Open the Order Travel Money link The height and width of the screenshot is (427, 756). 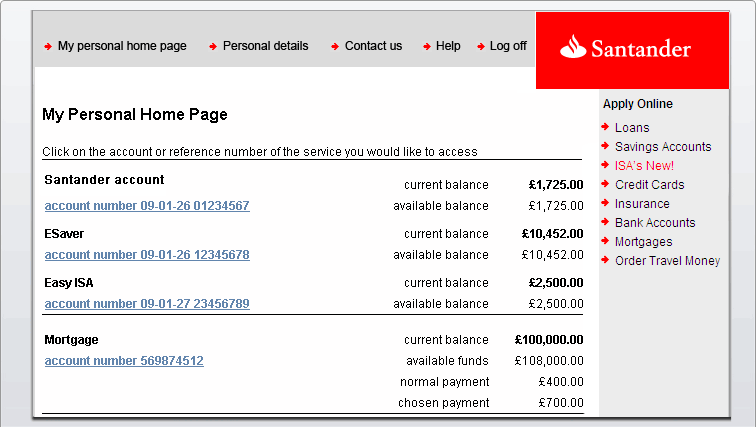tap(668, 261)
